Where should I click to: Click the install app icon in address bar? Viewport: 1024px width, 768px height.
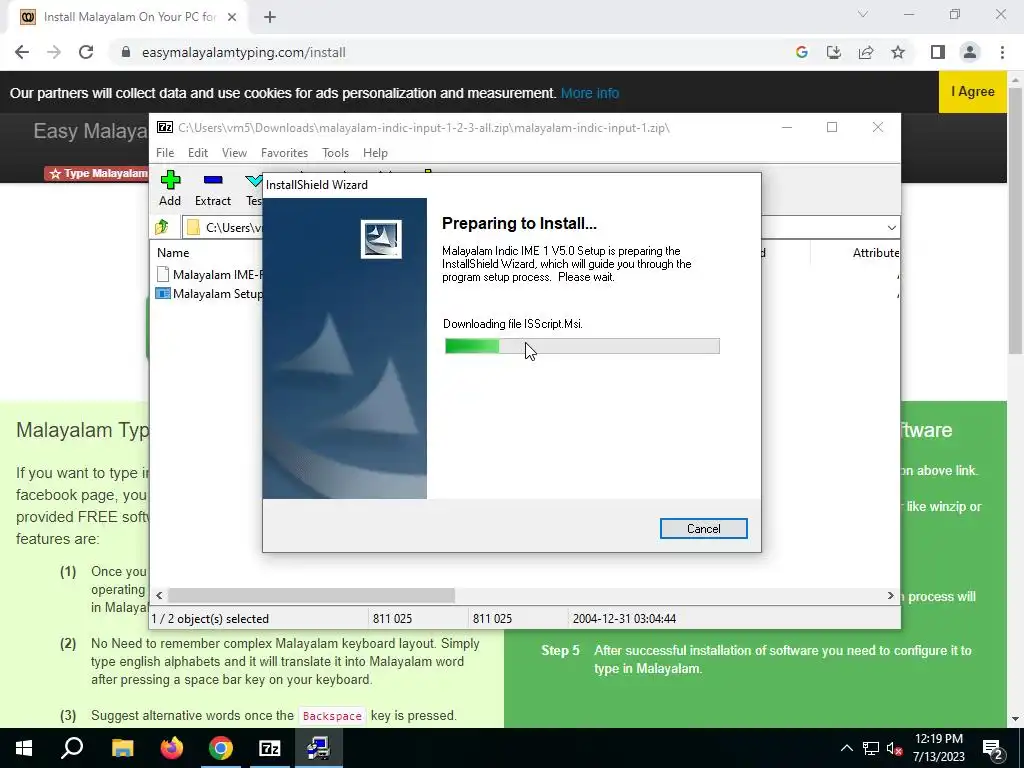[833, 52]
